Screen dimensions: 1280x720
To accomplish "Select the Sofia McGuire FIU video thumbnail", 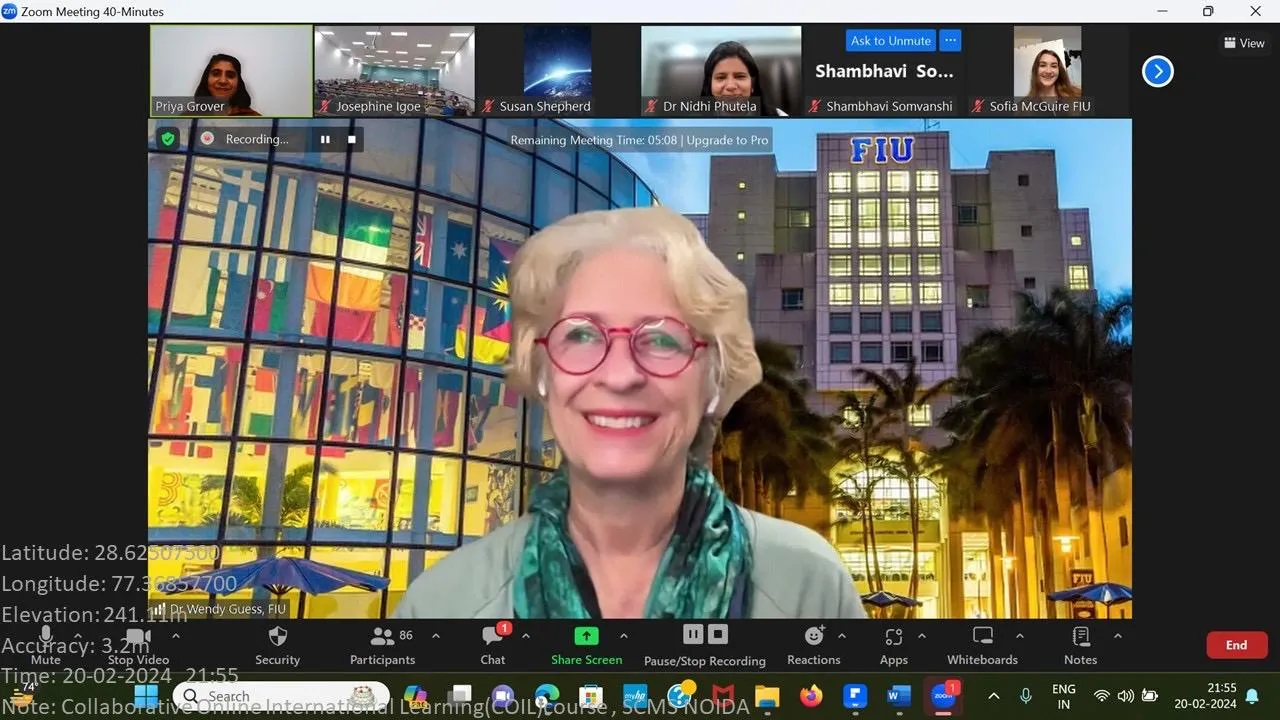I will coord(1047,71).
